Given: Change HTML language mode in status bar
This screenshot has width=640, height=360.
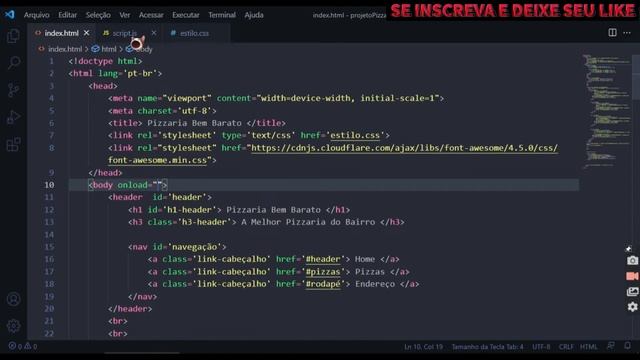Looking at the screenshot, I should pos(589,347).
